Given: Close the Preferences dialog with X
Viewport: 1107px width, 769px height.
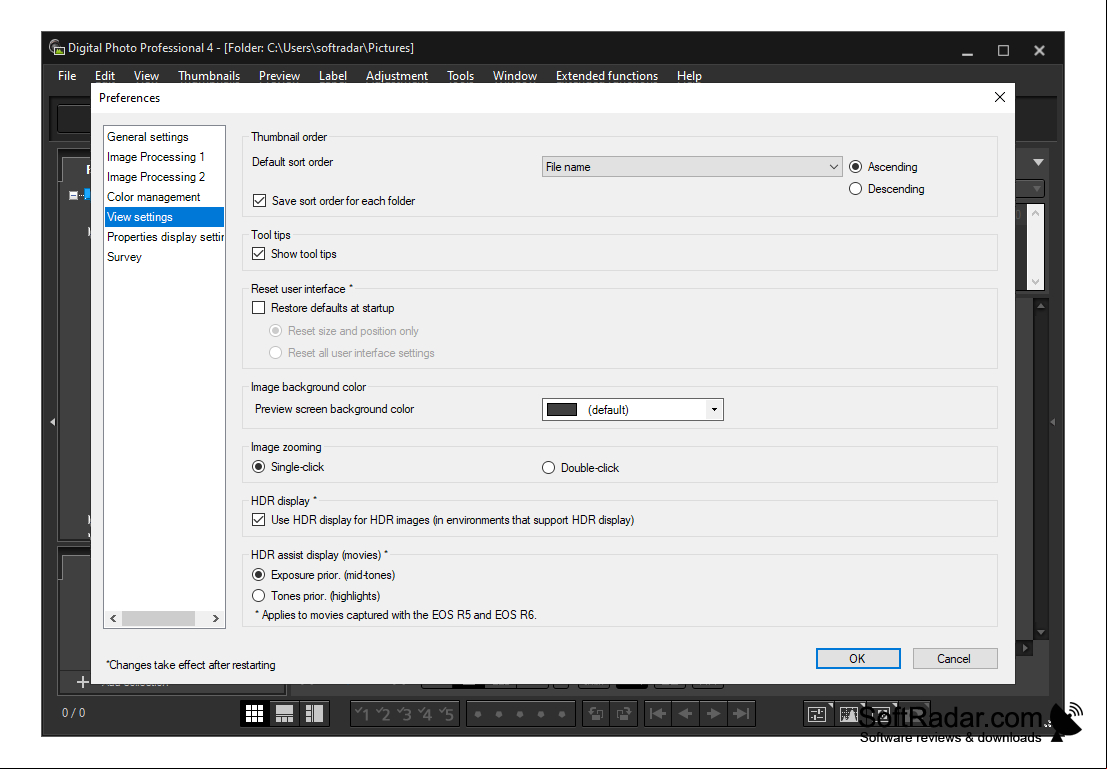Looking at the screenshot, I should coord(1000,97).
